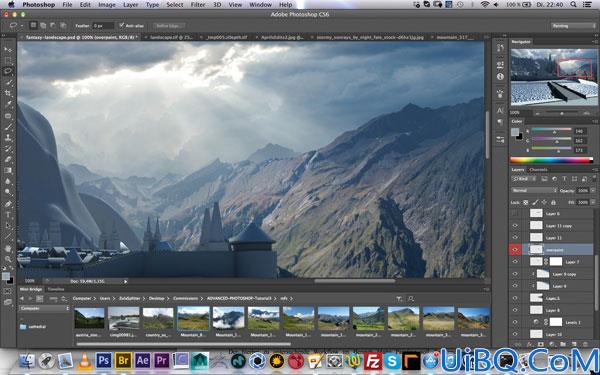Open Skype from the Dock
Image resolution: width=600 pixels, height=375 pixels.
click(x=392, y=361)
